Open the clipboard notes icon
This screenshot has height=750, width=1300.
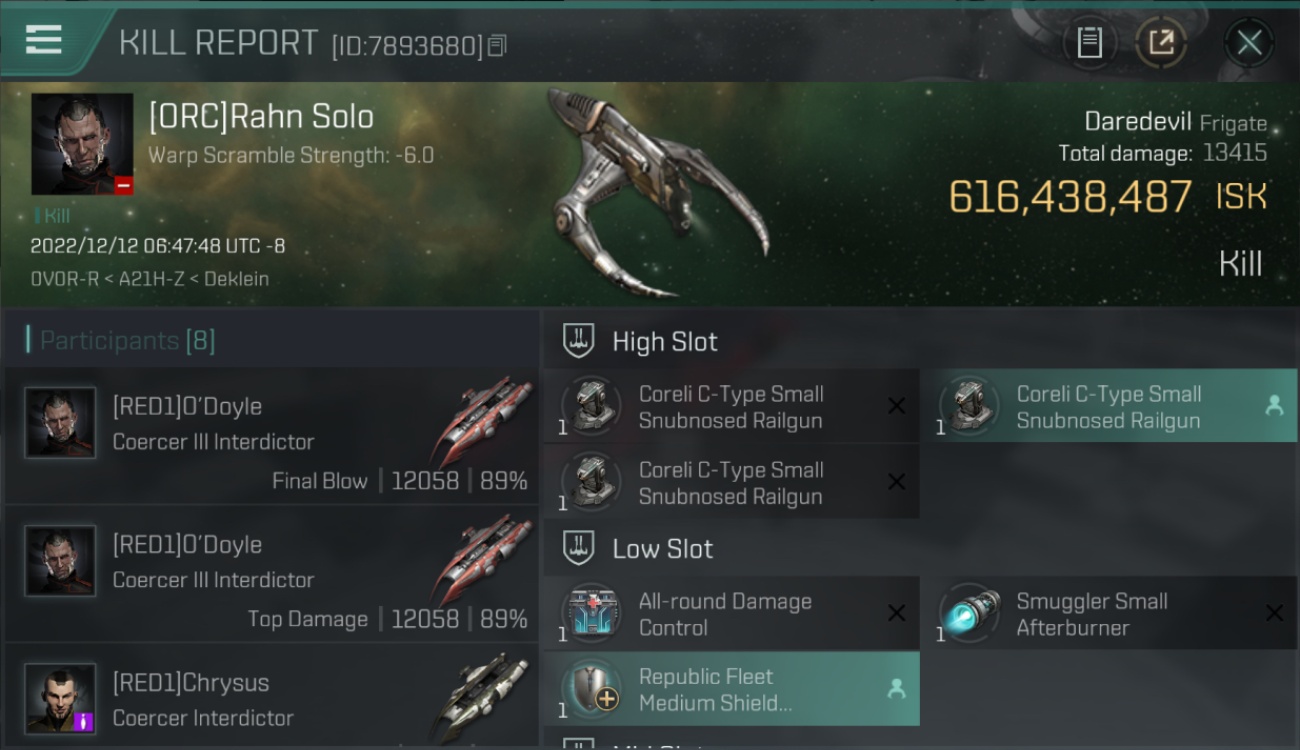pyautogui.click(x=1089, y=43)
